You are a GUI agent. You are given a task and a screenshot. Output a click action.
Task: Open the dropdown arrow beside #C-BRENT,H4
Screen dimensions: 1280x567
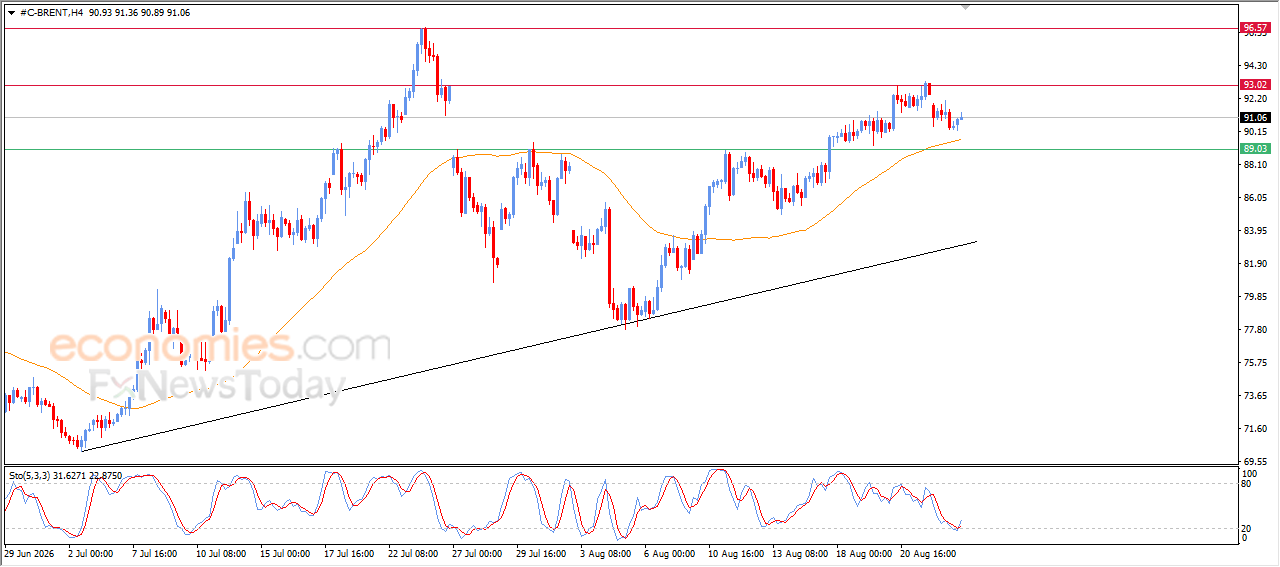tap(11, 11)
